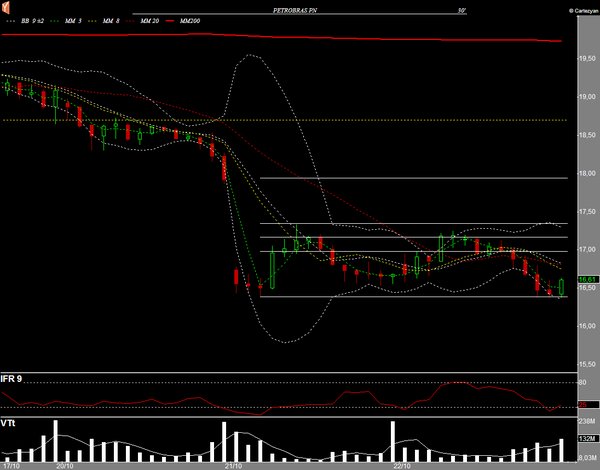This screenshot has width=600, height=470.
Task: Click the 21/10 date on time axis
Action: coord(233,465)
